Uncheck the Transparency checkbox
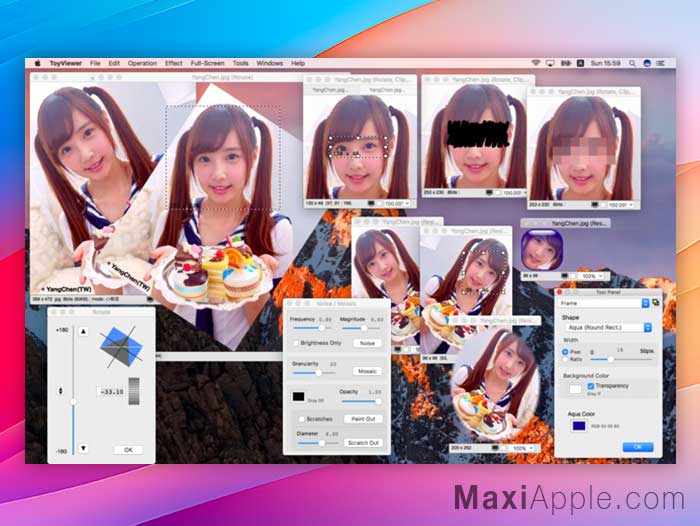 (x=591, y=386)
